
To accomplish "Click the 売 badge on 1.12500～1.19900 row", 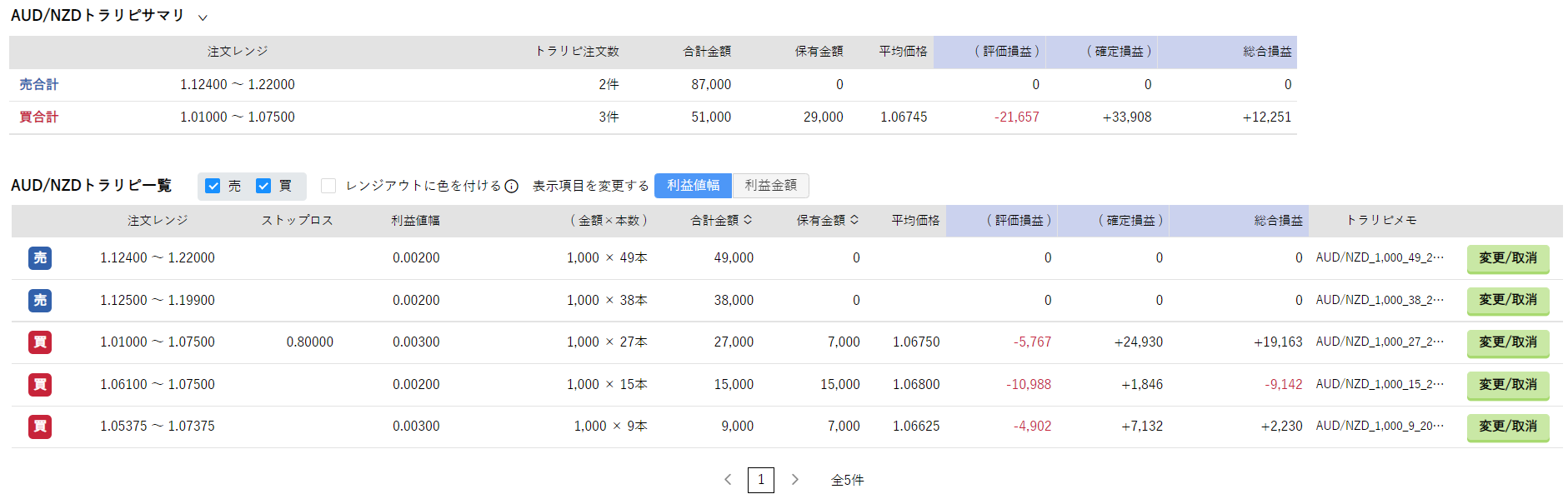I will pyautogui.click(x=40, y=301).
